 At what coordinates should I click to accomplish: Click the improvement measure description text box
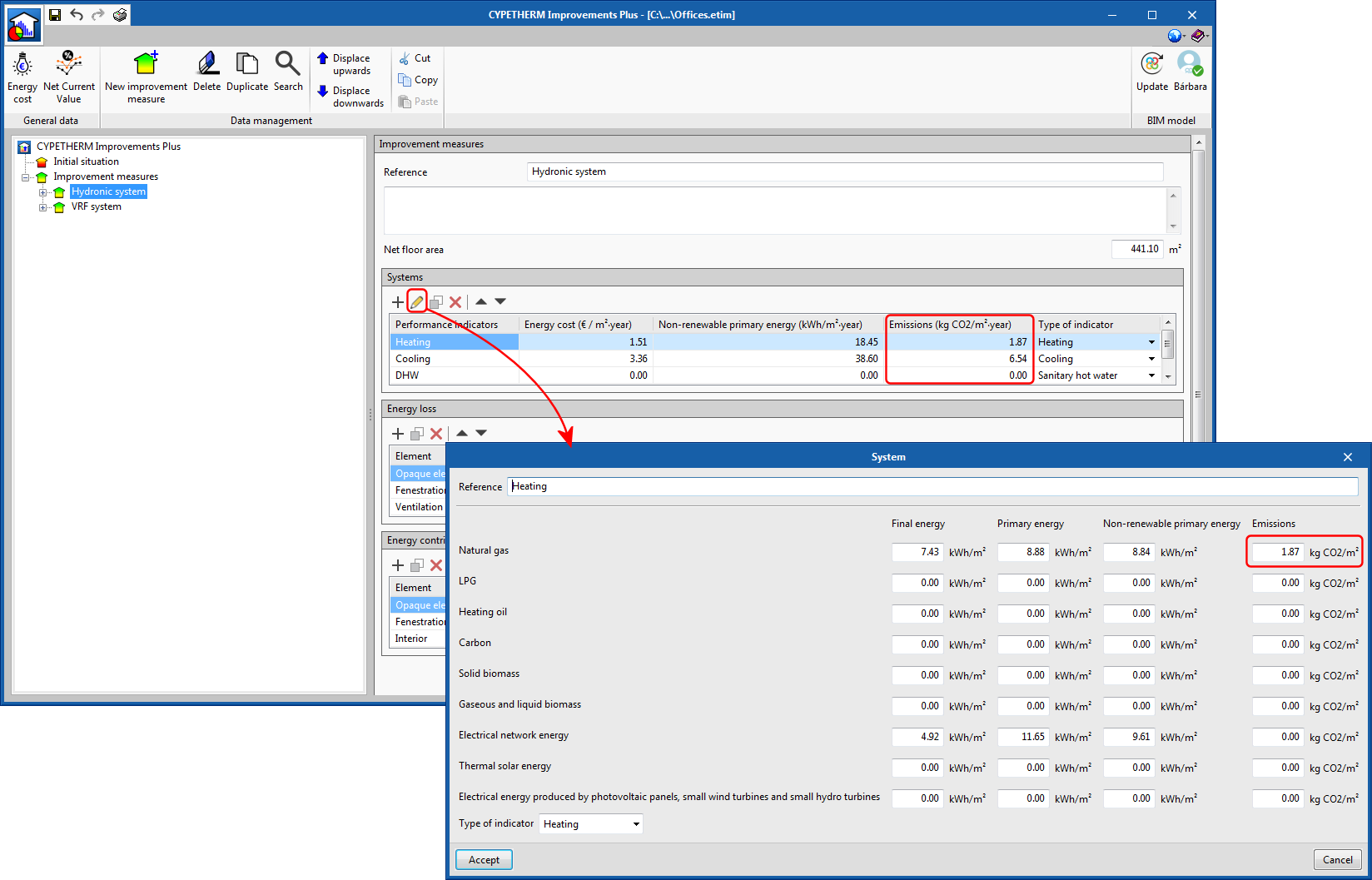(x=775, y=211)
